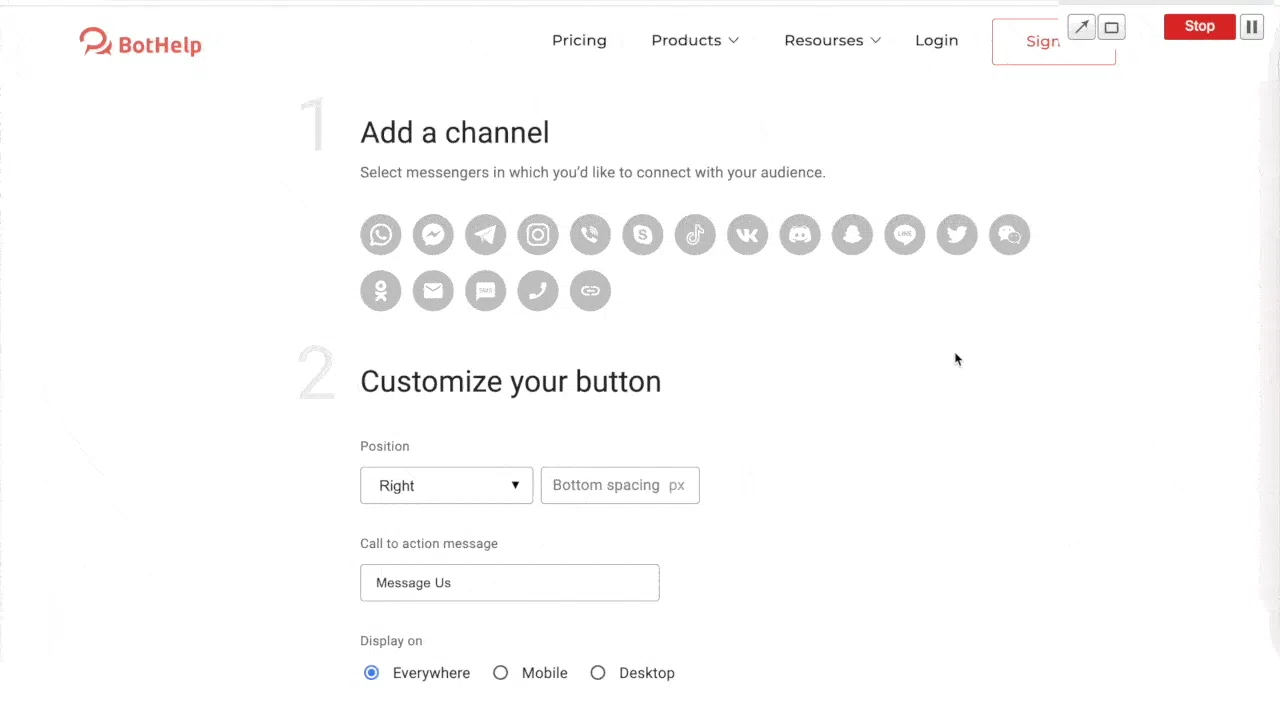
Task: Choose the Twitter channel icon
Action: [957, 235]
